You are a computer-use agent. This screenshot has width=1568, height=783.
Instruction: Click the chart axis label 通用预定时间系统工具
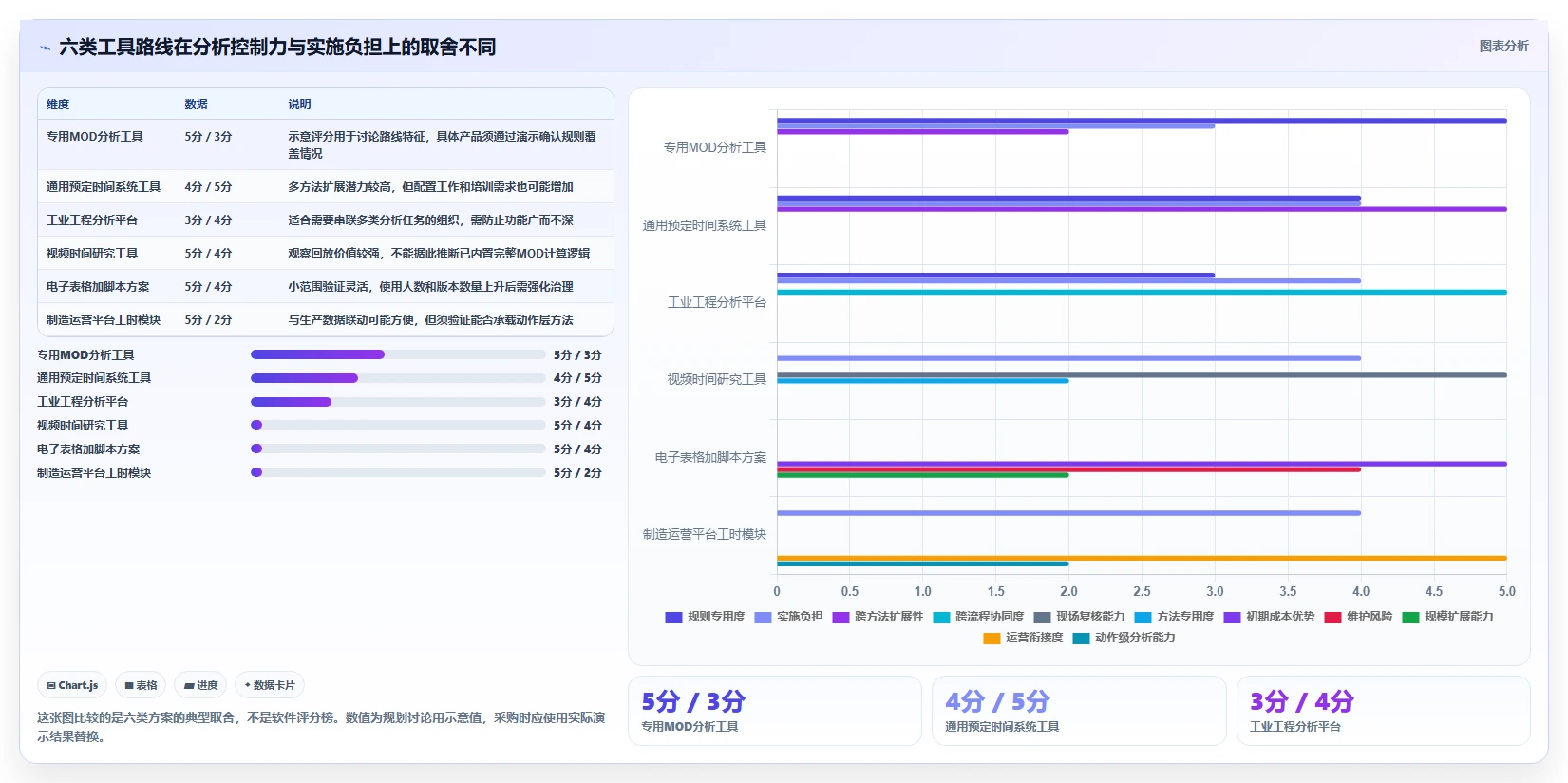[704, 226]
